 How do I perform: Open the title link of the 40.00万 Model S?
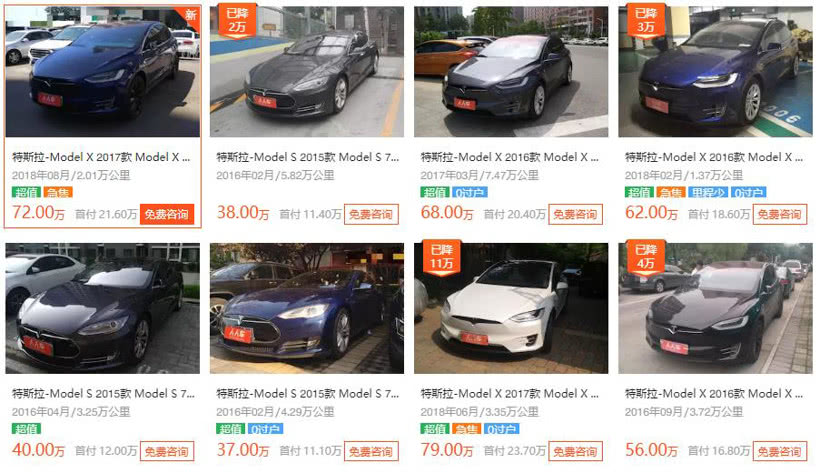pos(103,394)
